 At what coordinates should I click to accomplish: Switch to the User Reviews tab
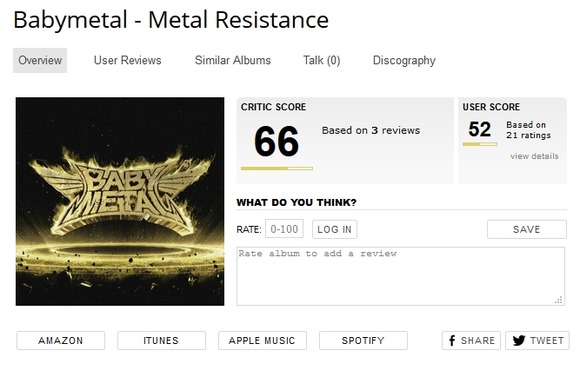[x=128, y=60]
